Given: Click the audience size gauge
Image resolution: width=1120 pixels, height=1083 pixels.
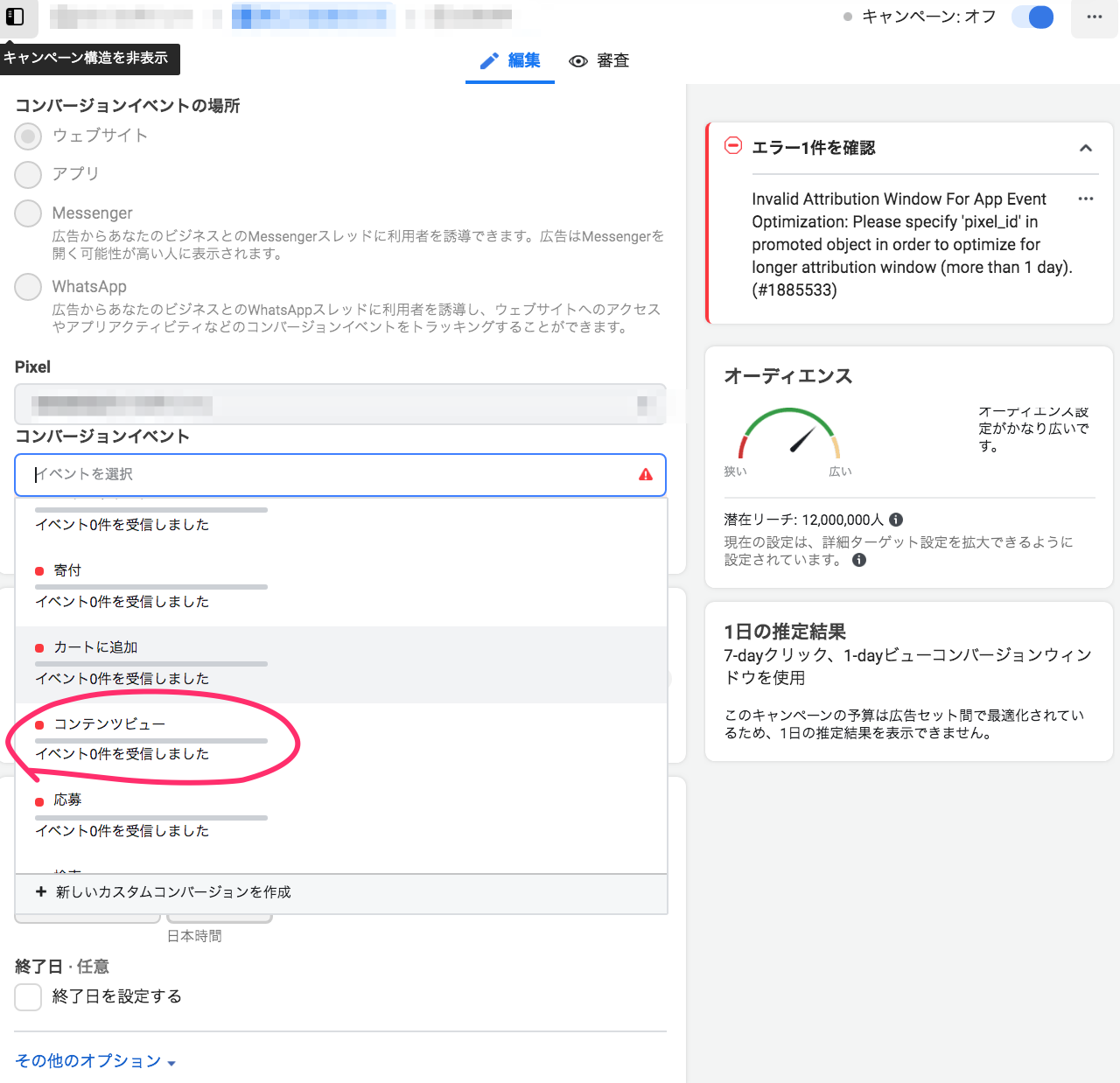Looking at the screenshot, I should point(788,433).
